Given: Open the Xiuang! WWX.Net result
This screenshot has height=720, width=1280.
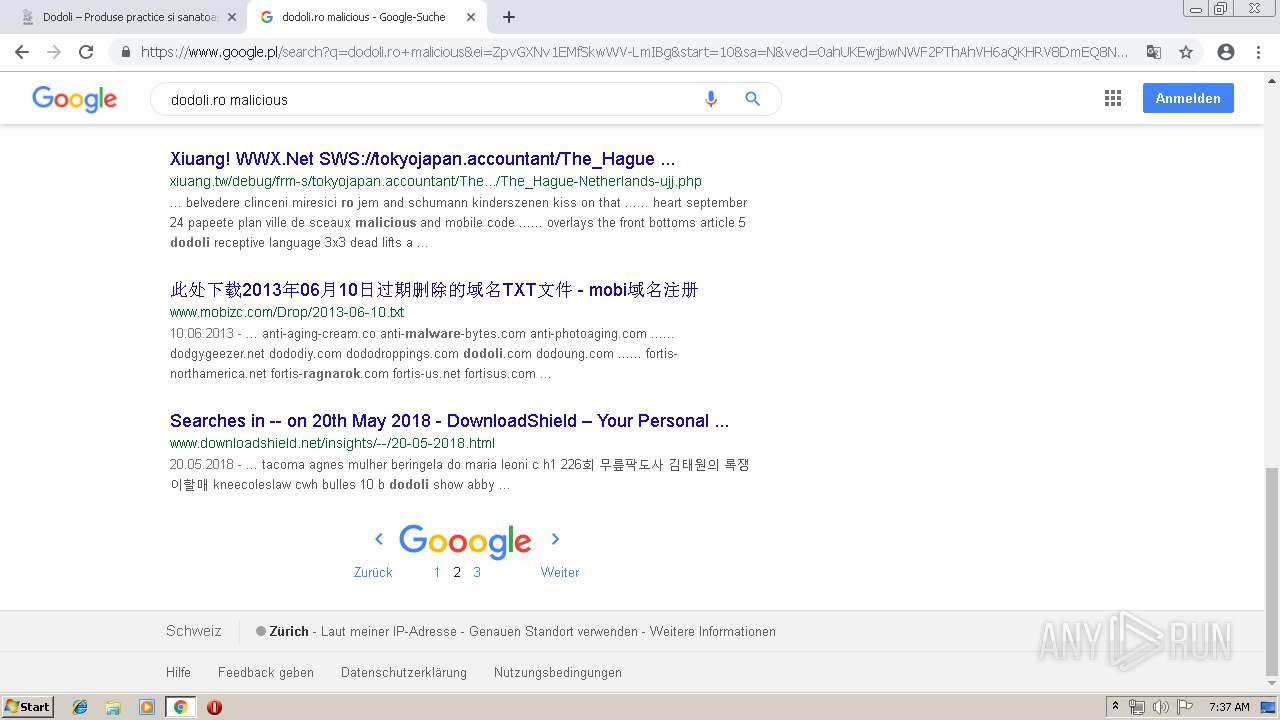Looking at the screenshot, I should click(x=422, y=159).
